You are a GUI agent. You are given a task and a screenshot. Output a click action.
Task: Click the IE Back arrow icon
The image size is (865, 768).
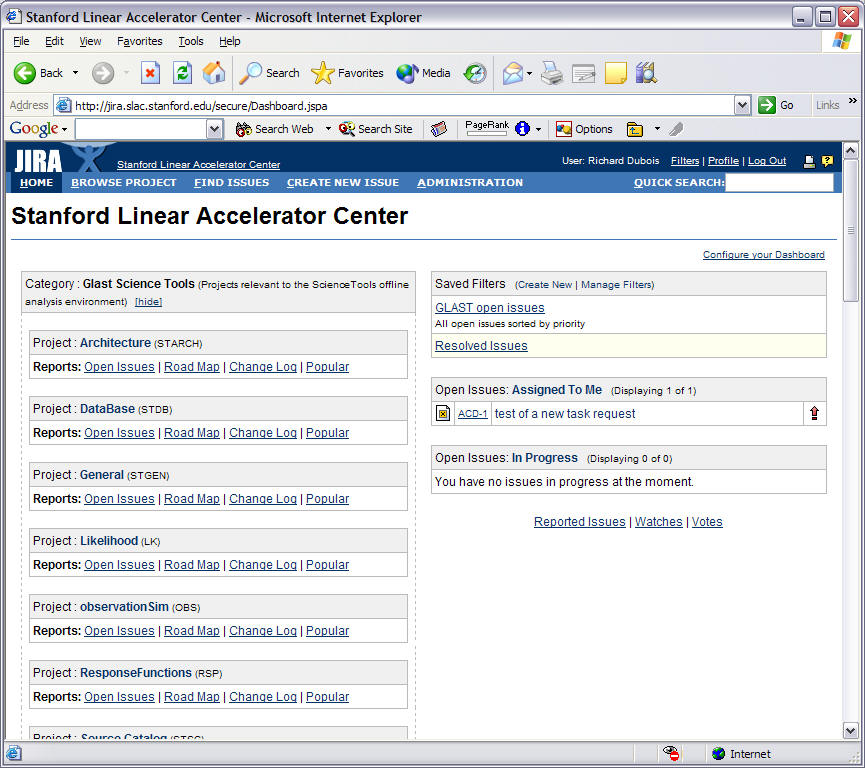pyautogui.click(x=25, y=73)
